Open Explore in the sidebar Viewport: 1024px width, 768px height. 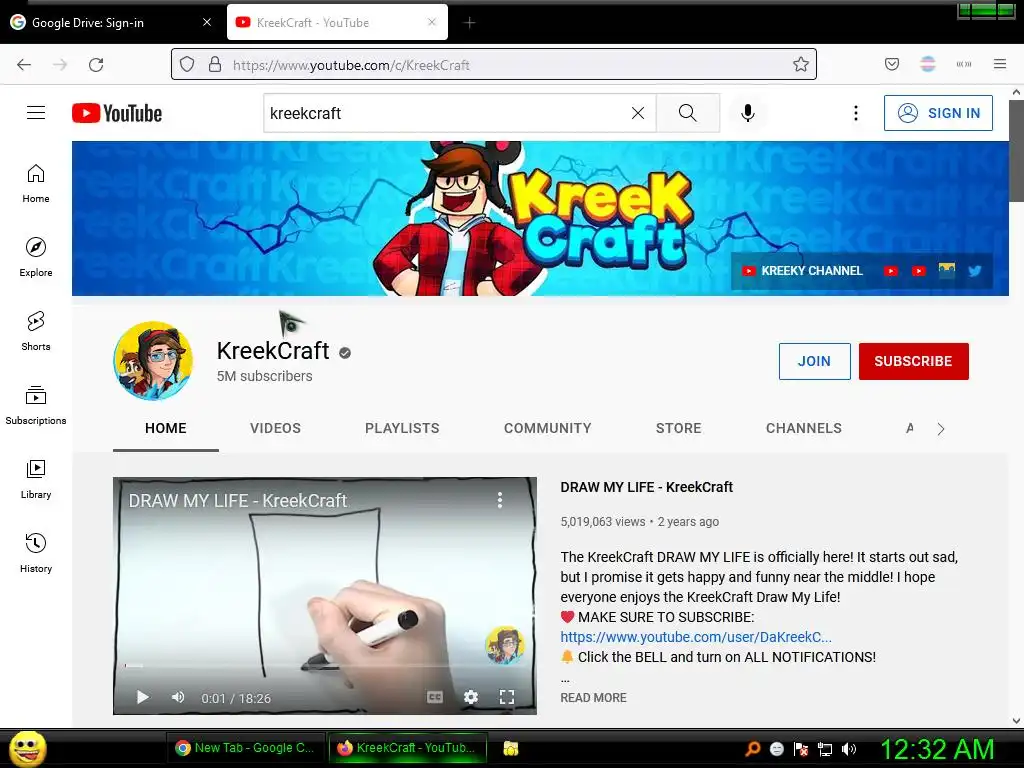[36, 257]
